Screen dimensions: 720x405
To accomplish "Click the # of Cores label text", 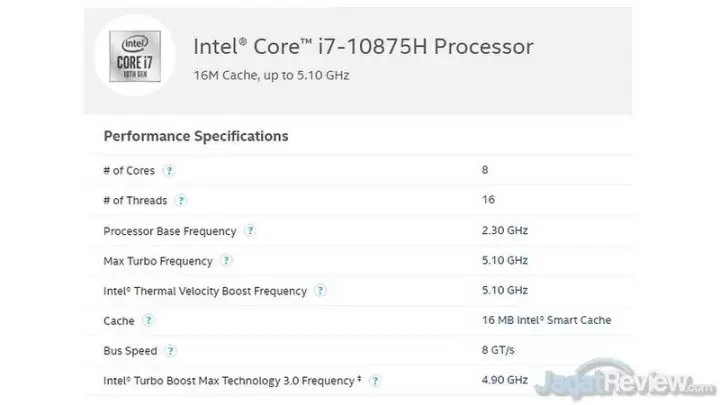I will click(x=130, y=170).
